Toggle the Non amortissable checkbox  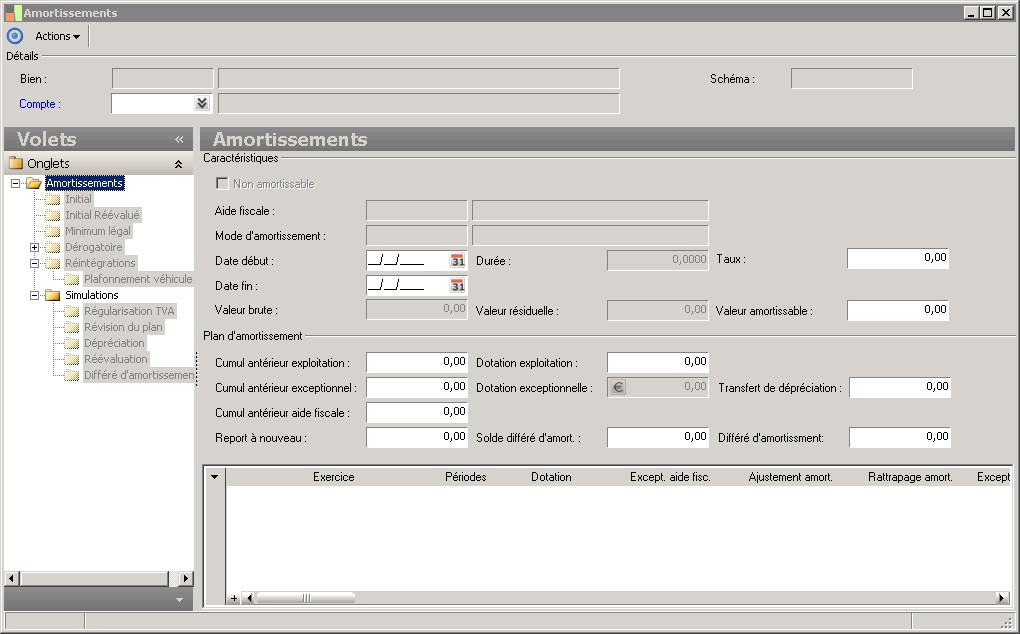tap(222, 184)
